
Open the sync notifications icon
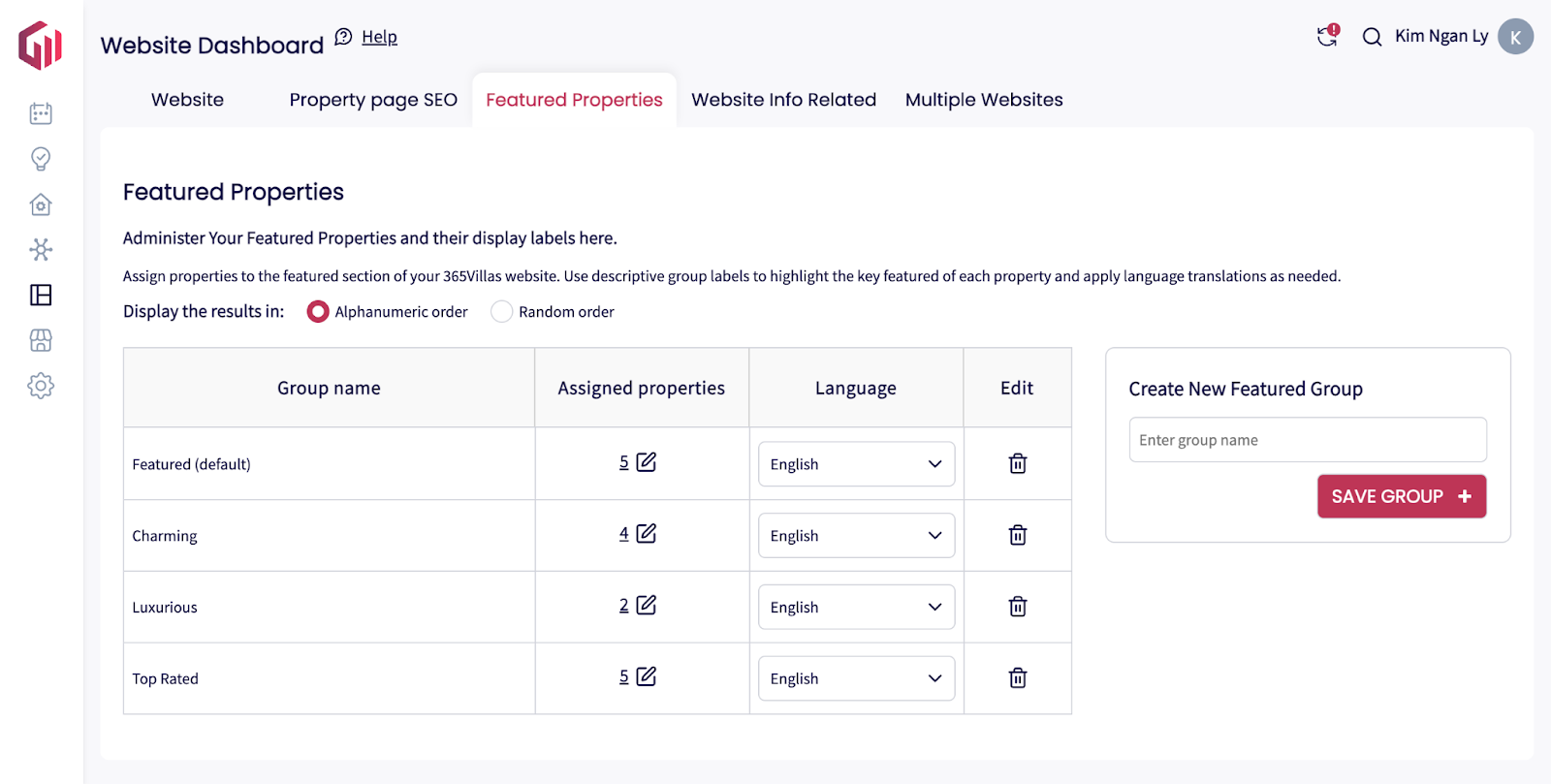pyautogui.click(x=1327, y=36)
